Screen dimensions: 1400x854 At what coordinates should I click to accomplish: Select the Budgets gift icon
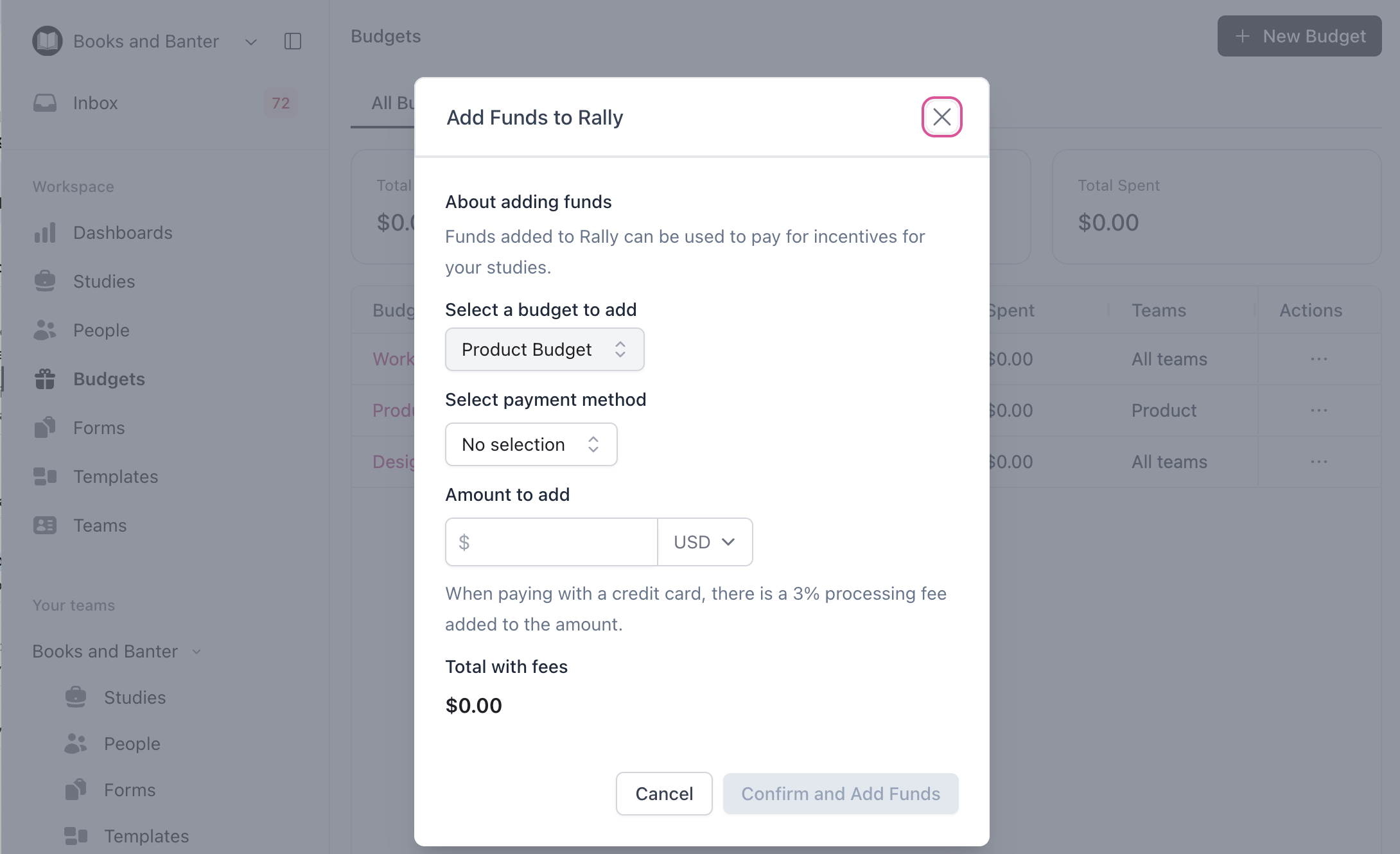pos(45,379)
